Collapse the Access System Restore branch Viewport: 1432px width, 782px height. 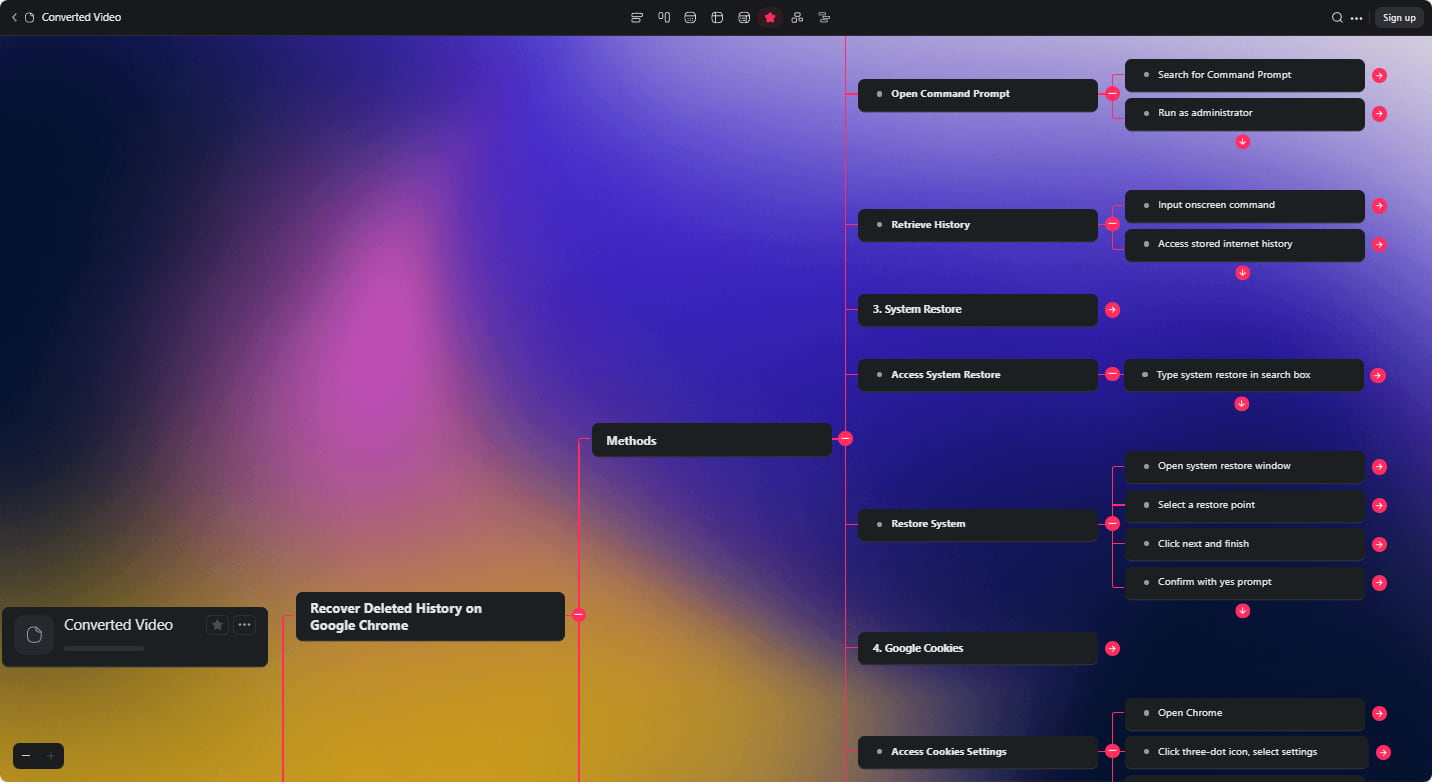pos(1112,374)
